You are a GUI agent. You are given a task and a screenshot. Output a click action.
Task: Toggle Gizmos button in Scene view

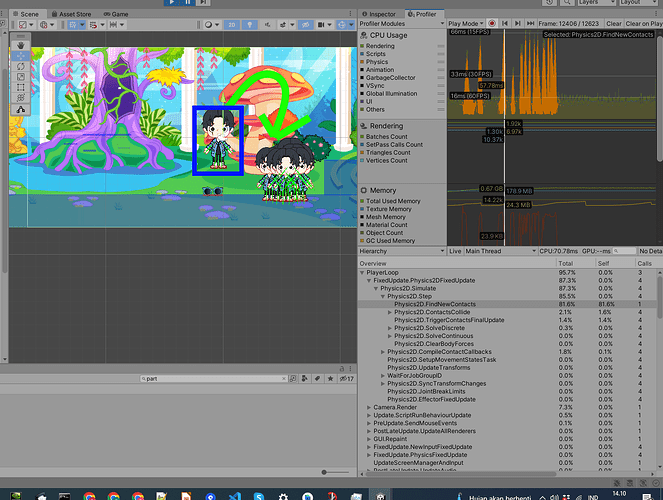pos(342,25)
